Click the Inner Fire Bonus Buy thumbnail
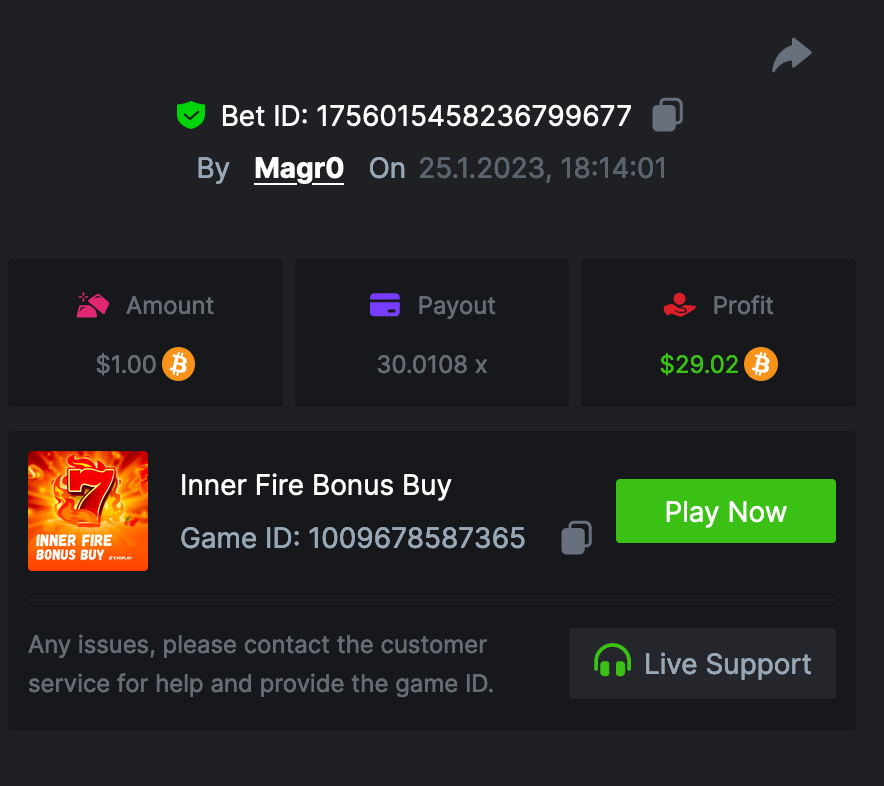Image resolution: width=884 pixels, height=786 pixels. point(88,511)
